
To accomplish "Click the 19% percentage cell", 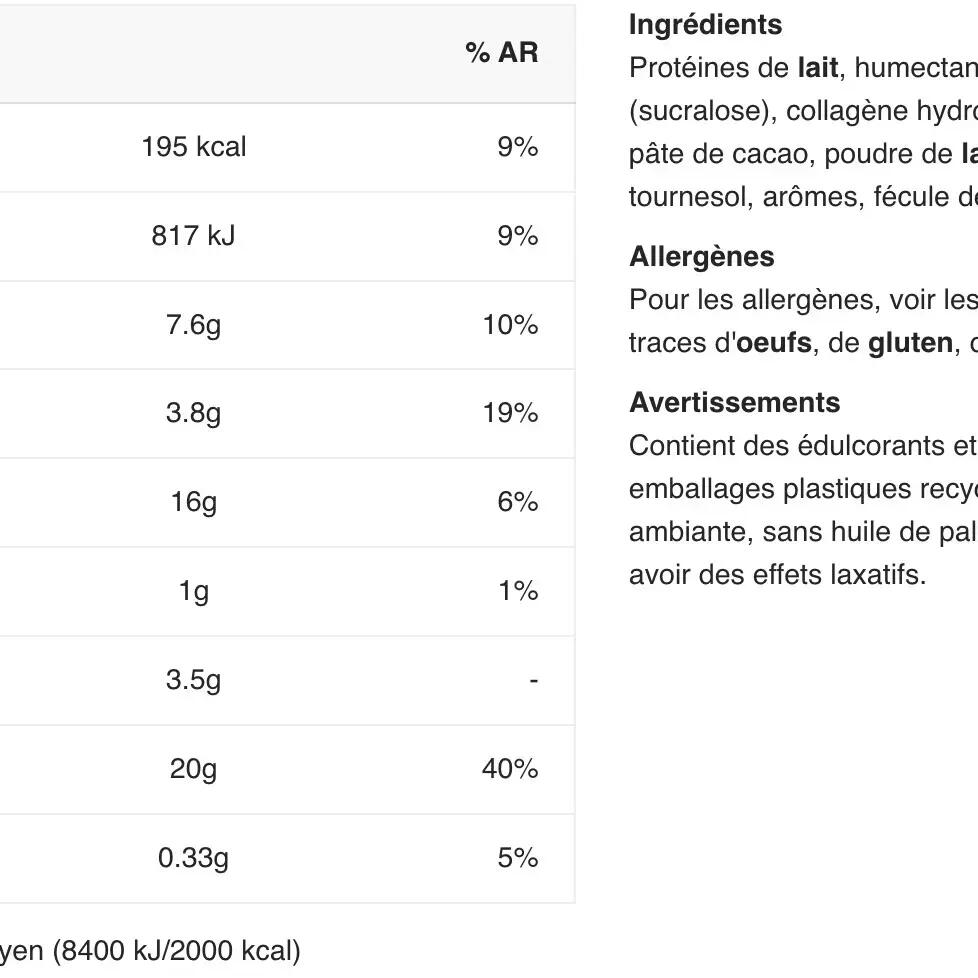I will (510, 413).
